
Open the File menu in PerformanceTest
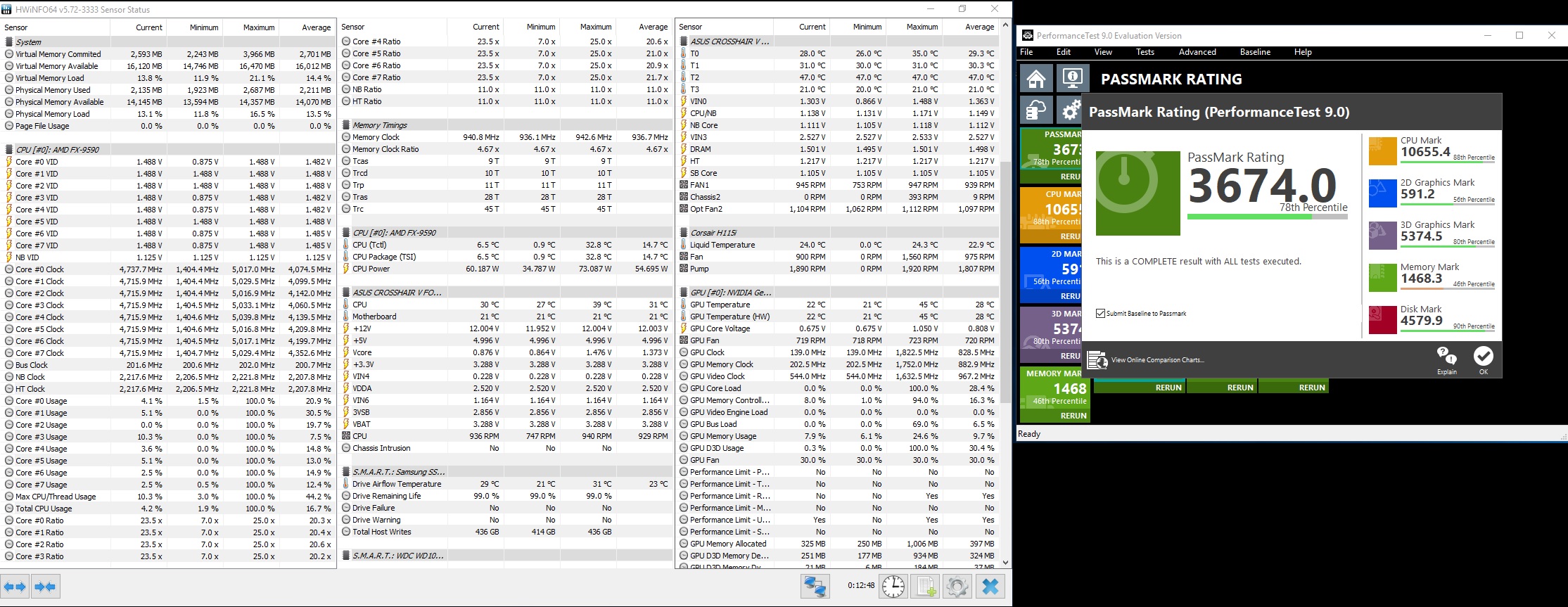(1026, 52)
